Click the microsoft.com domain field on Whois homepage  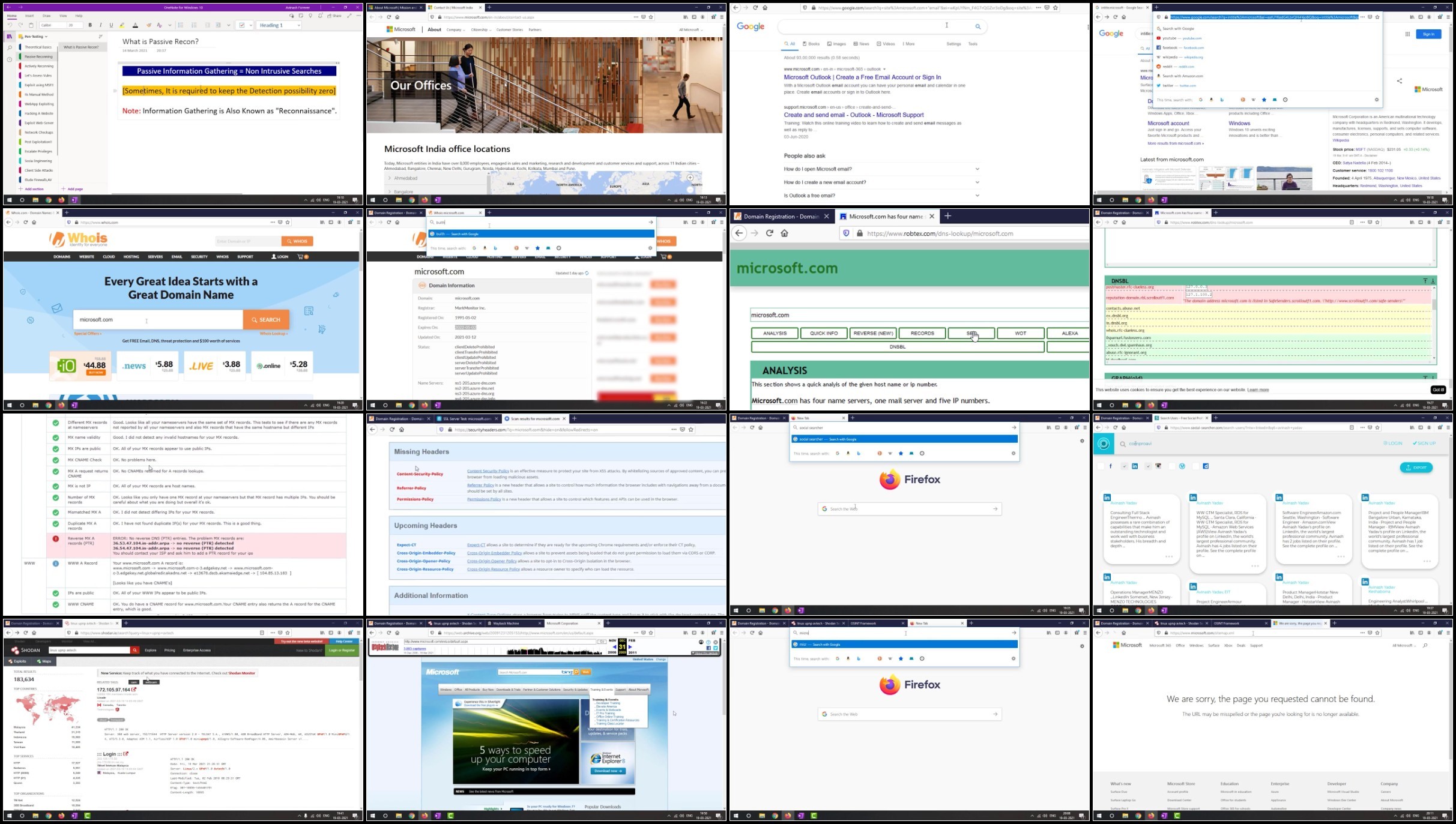coord(158,320)
